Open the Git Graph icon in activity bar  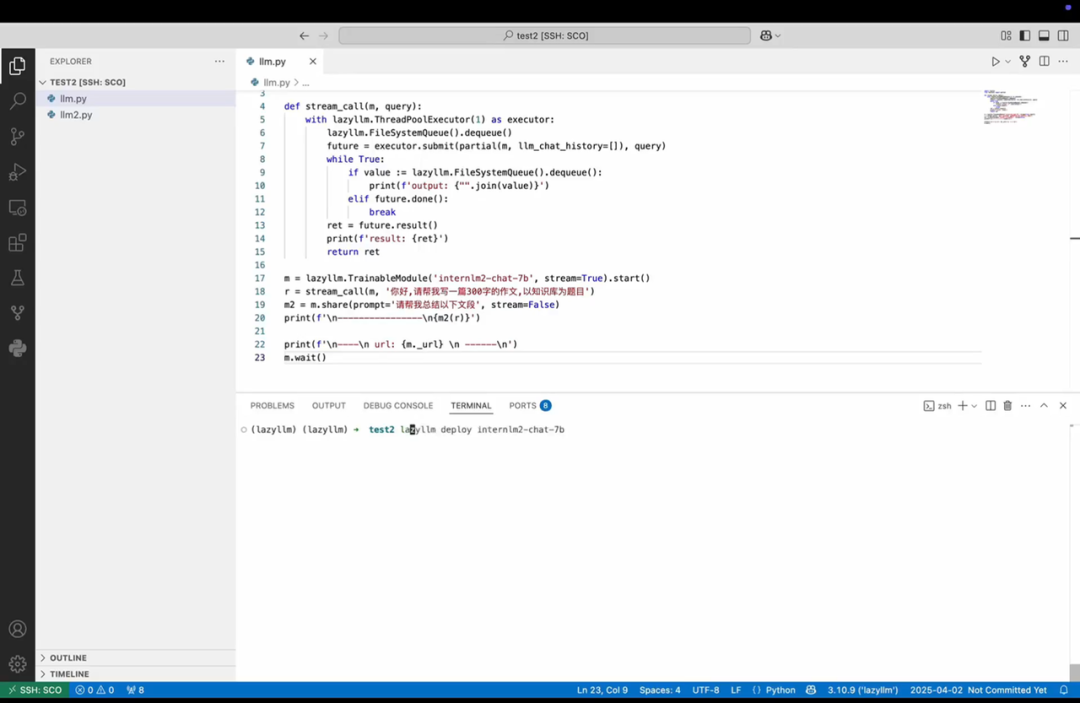[x=17, y=313]
